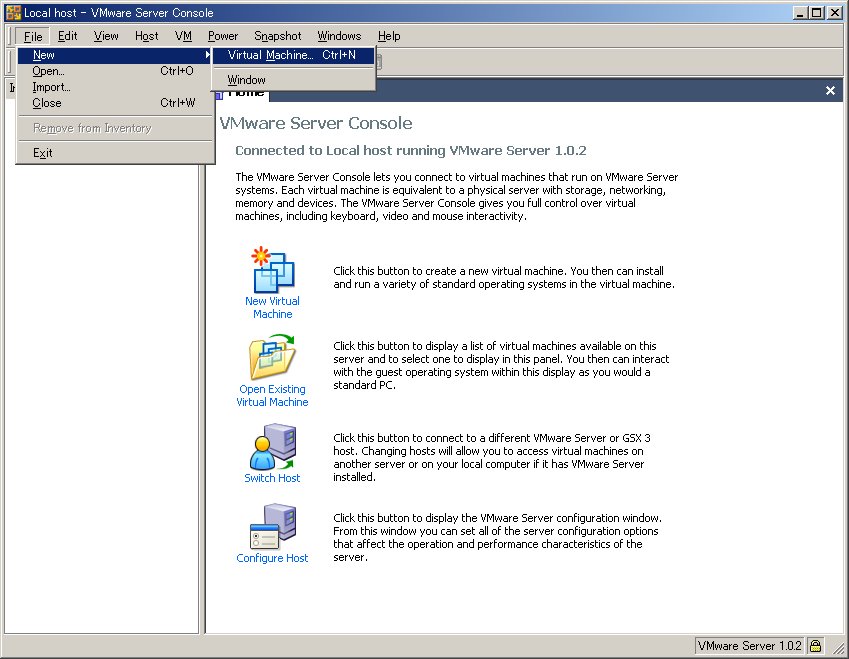
Task: Select Window in New submenu
Action: (x=293, y=80)
